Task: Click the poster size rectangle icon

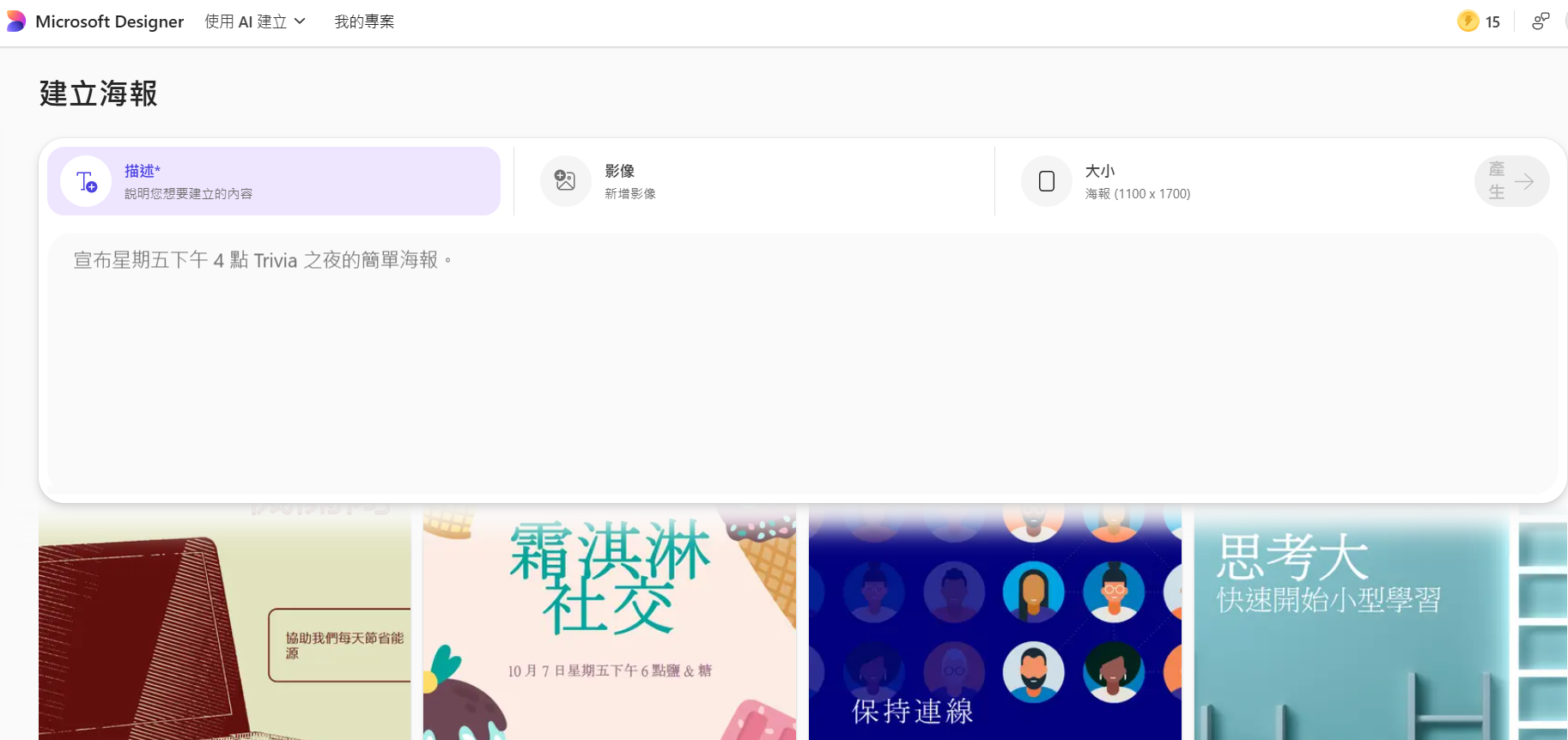Action: [x=1047, y=181]
